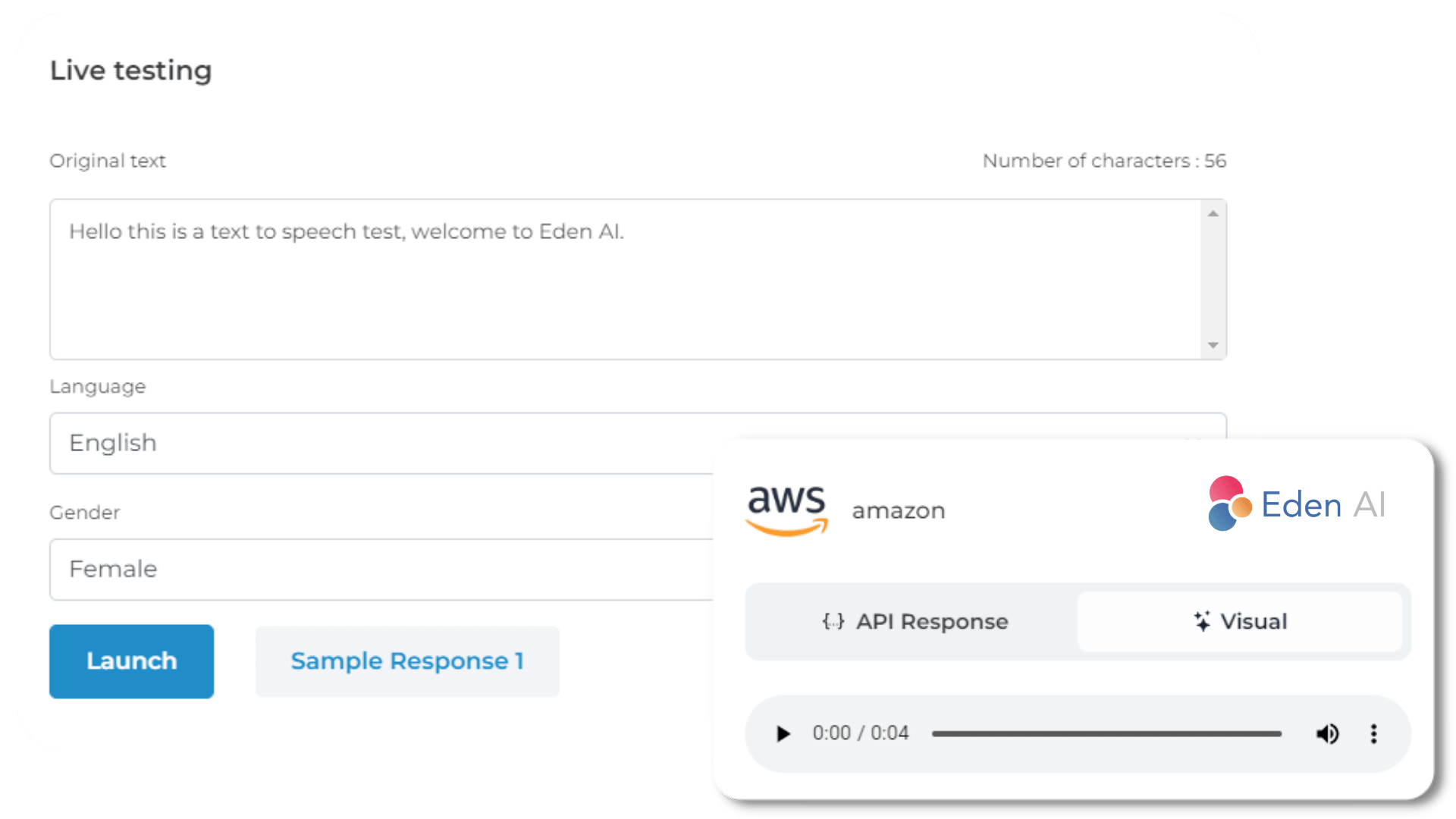Switch to the Visual tab
Image resolution: width=1456 pixels, height=819 pixels.
click(1240, 622)
